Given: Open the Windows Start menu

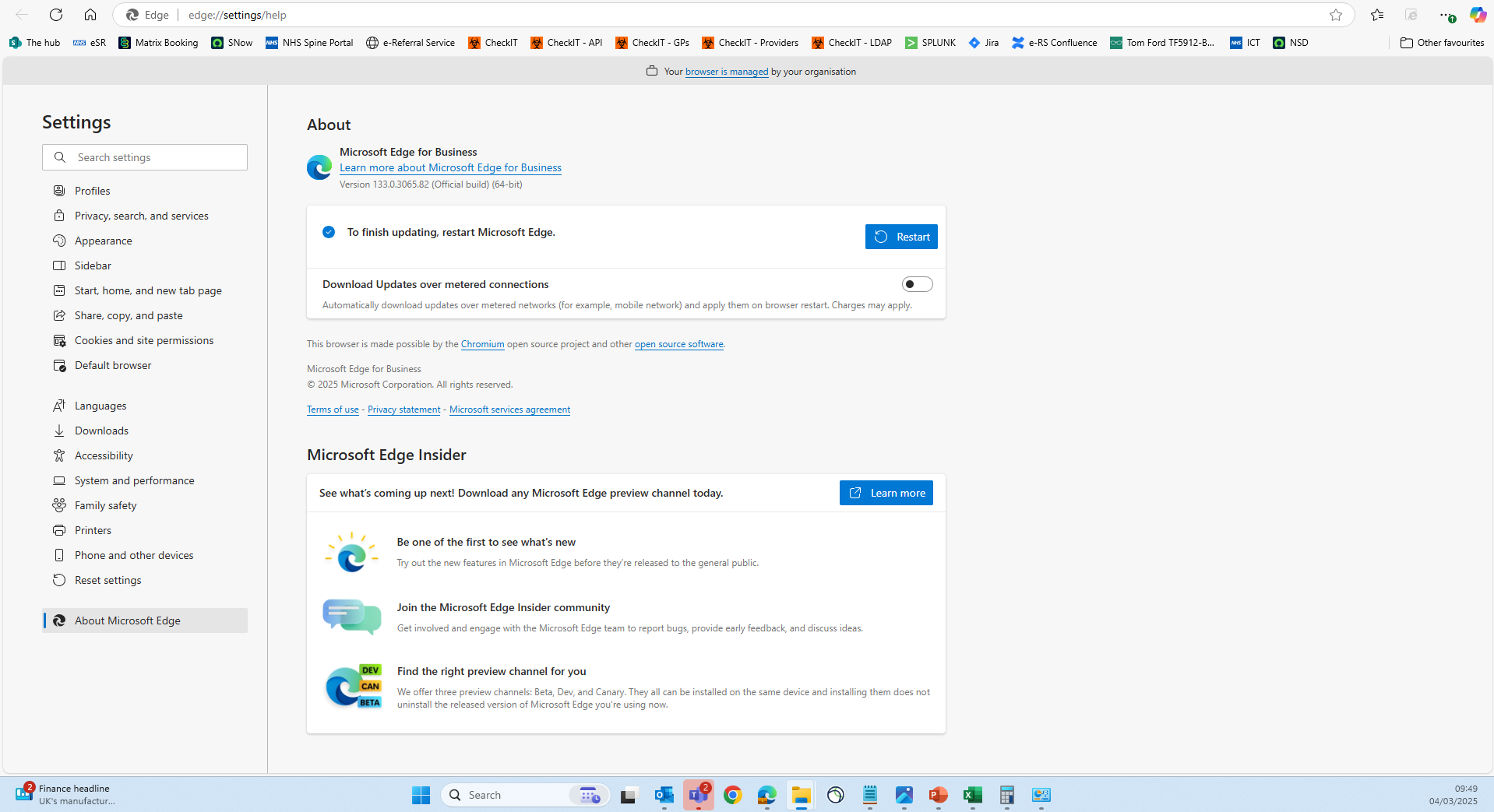Looking at the screenshot, I should click(421, 795).
